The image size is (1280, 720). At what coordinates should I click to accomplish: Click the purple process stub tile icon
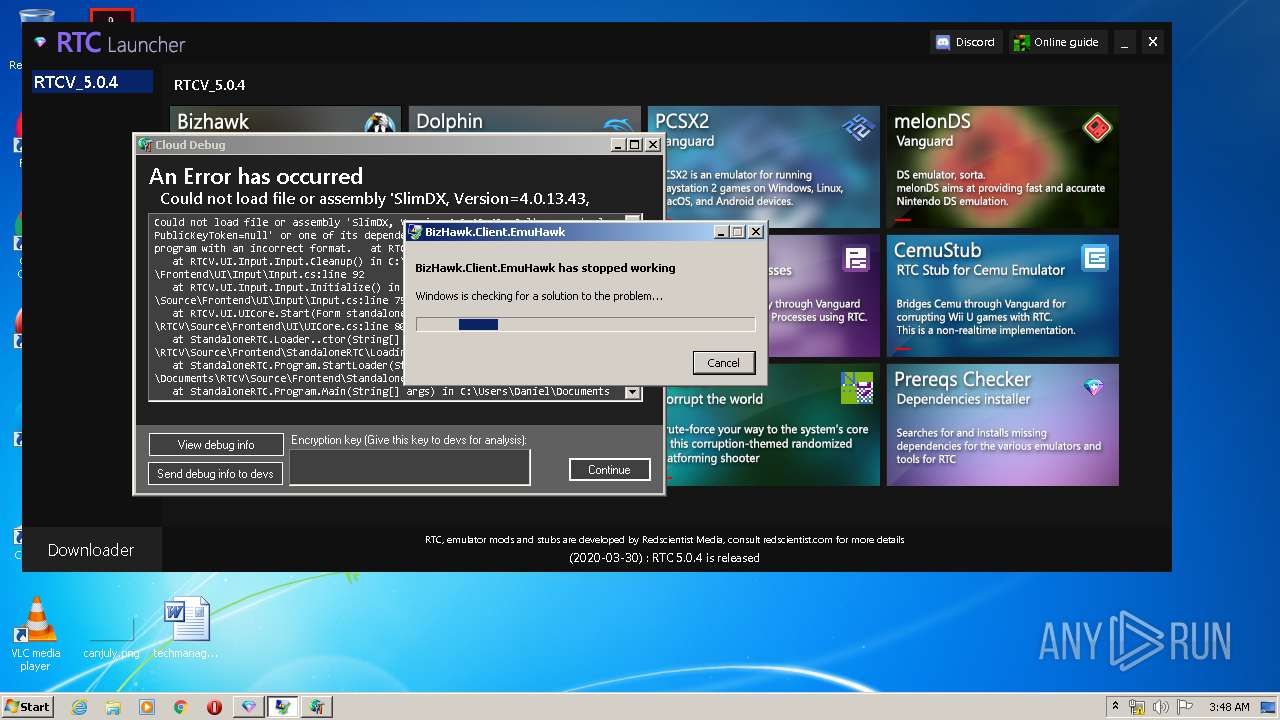(x=856, y=259)
